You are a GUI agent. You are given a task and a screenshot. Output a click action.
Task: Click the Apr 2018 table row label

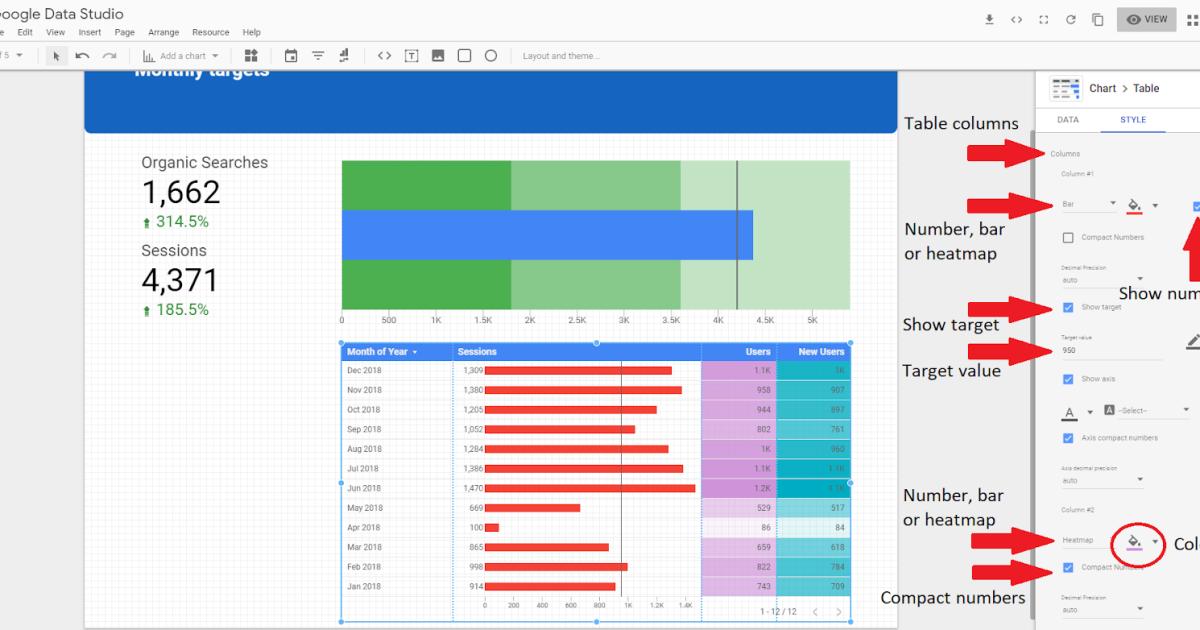[364, 527]
